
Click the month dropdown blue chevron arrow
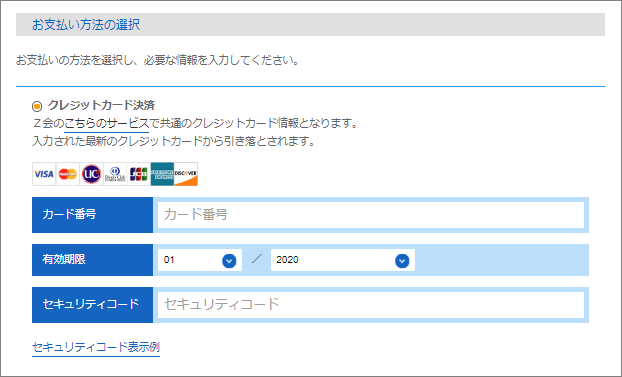click(x=229, y=261)
